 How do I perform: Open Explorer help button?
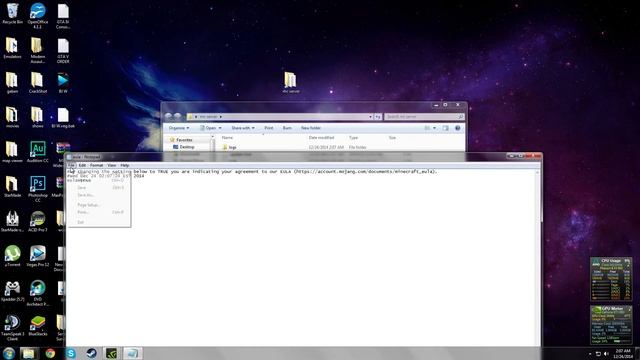tap(458, 128)
